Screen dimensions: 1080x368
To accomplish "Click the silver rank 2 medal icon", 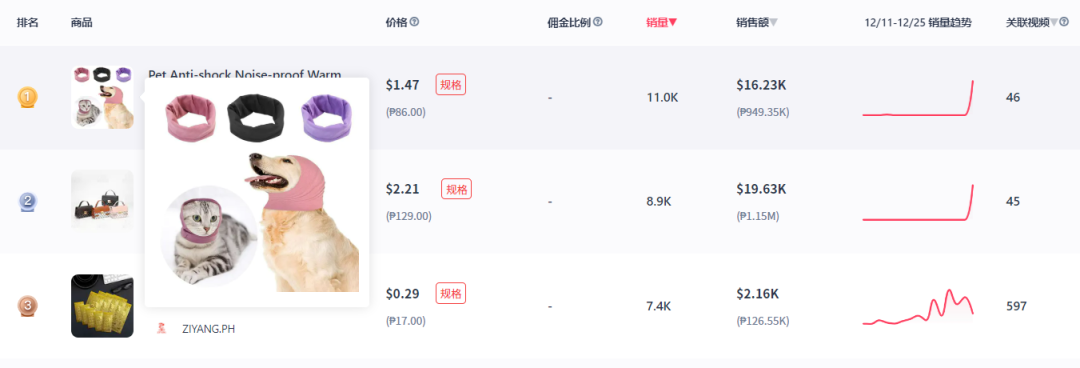I will (28, 202).
